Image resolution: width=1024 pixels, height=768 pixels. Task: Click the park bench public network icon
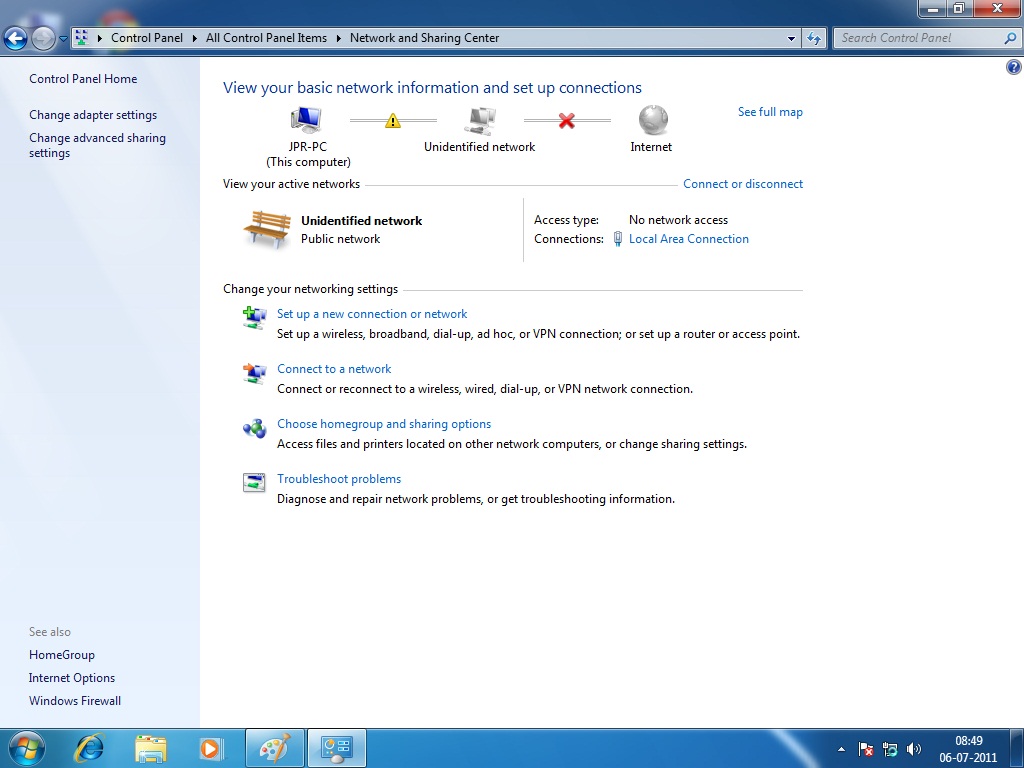coord(267,229)
